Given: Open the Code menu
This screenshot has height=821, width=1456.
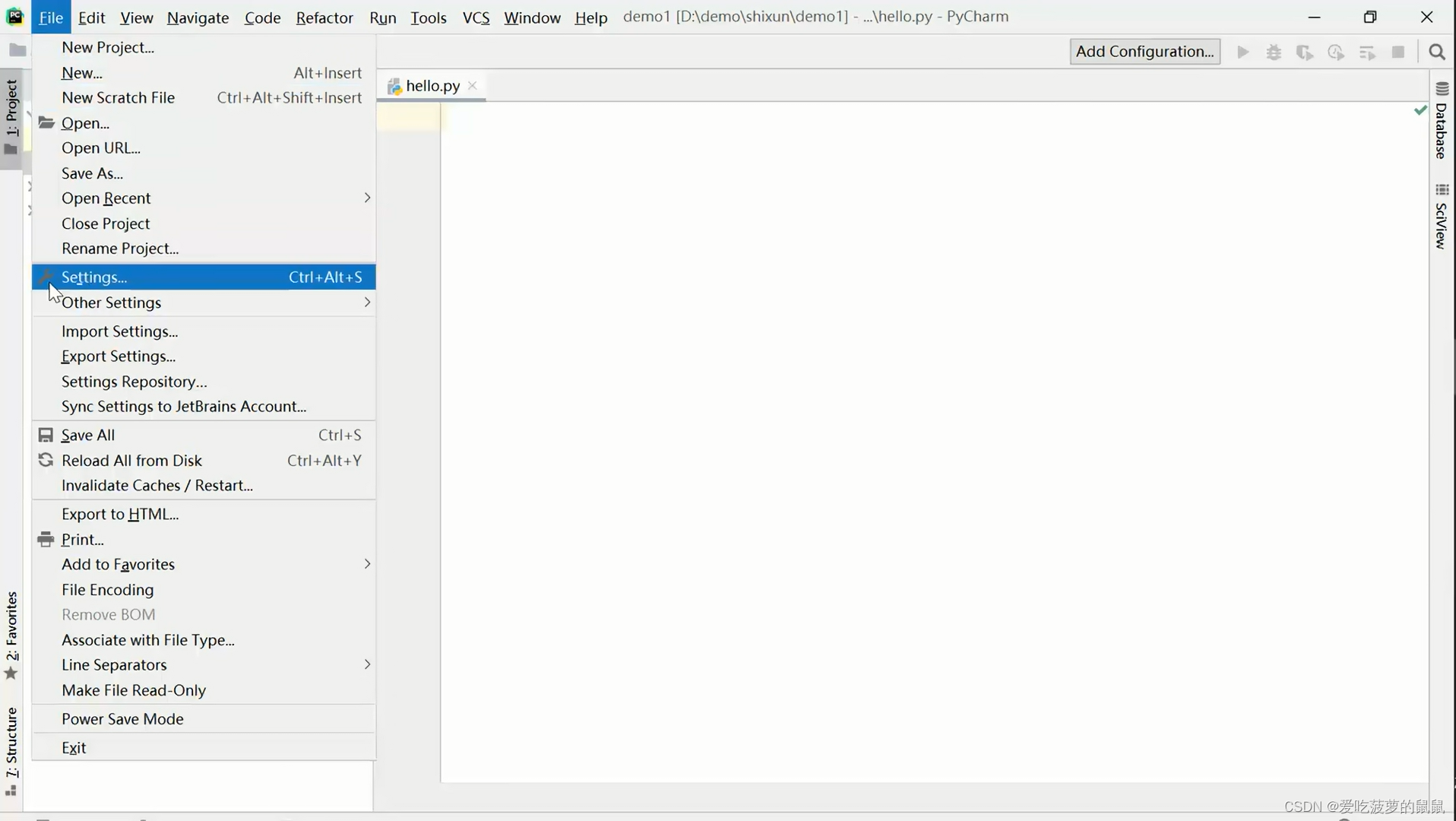Looking at the screenshot, I should pyautogui.click(x=262, y=17).
